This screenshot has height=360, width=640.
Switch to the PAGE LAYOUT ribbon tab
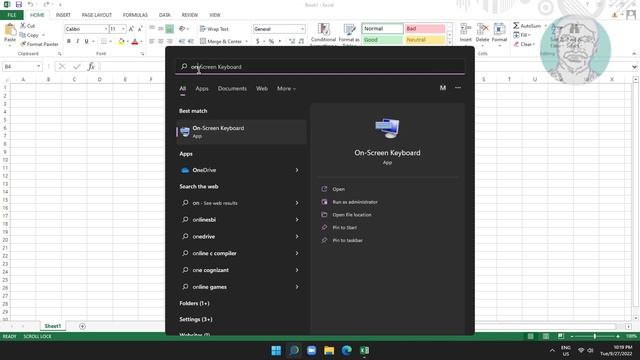coord(97,15)
